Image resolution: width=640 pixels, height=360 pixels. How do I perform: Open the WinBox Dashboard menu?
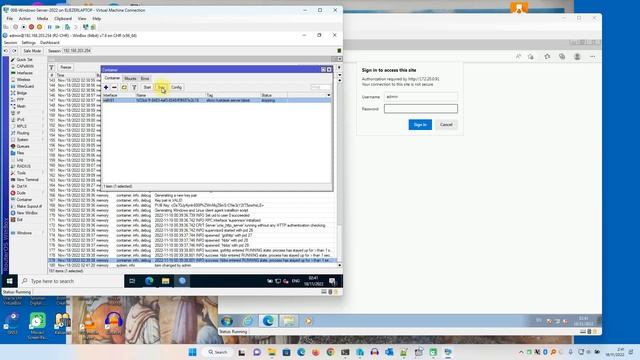pos(50,42)
